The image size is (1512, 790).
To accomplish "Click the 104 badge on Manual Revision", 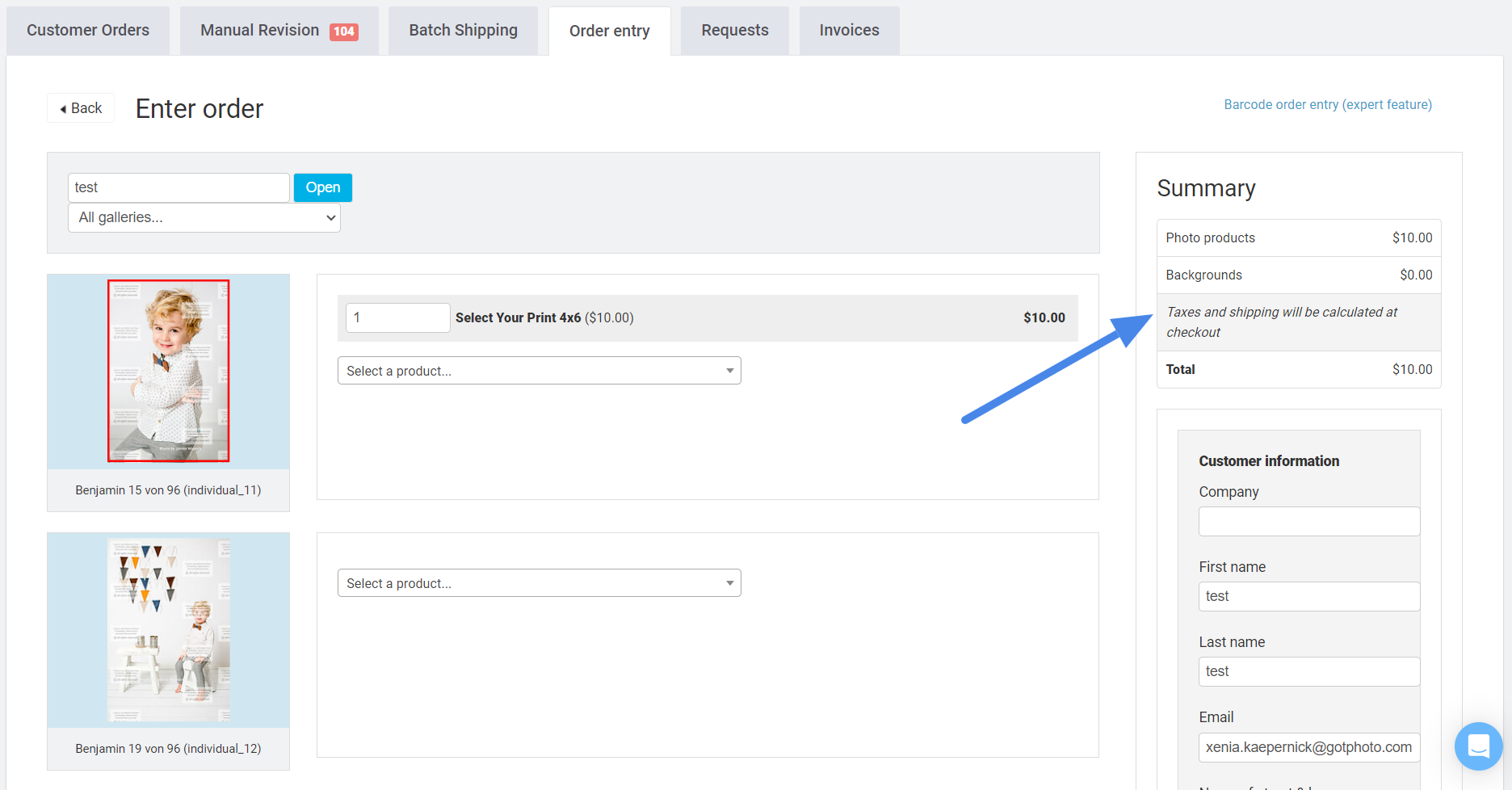I will point(344,32).
